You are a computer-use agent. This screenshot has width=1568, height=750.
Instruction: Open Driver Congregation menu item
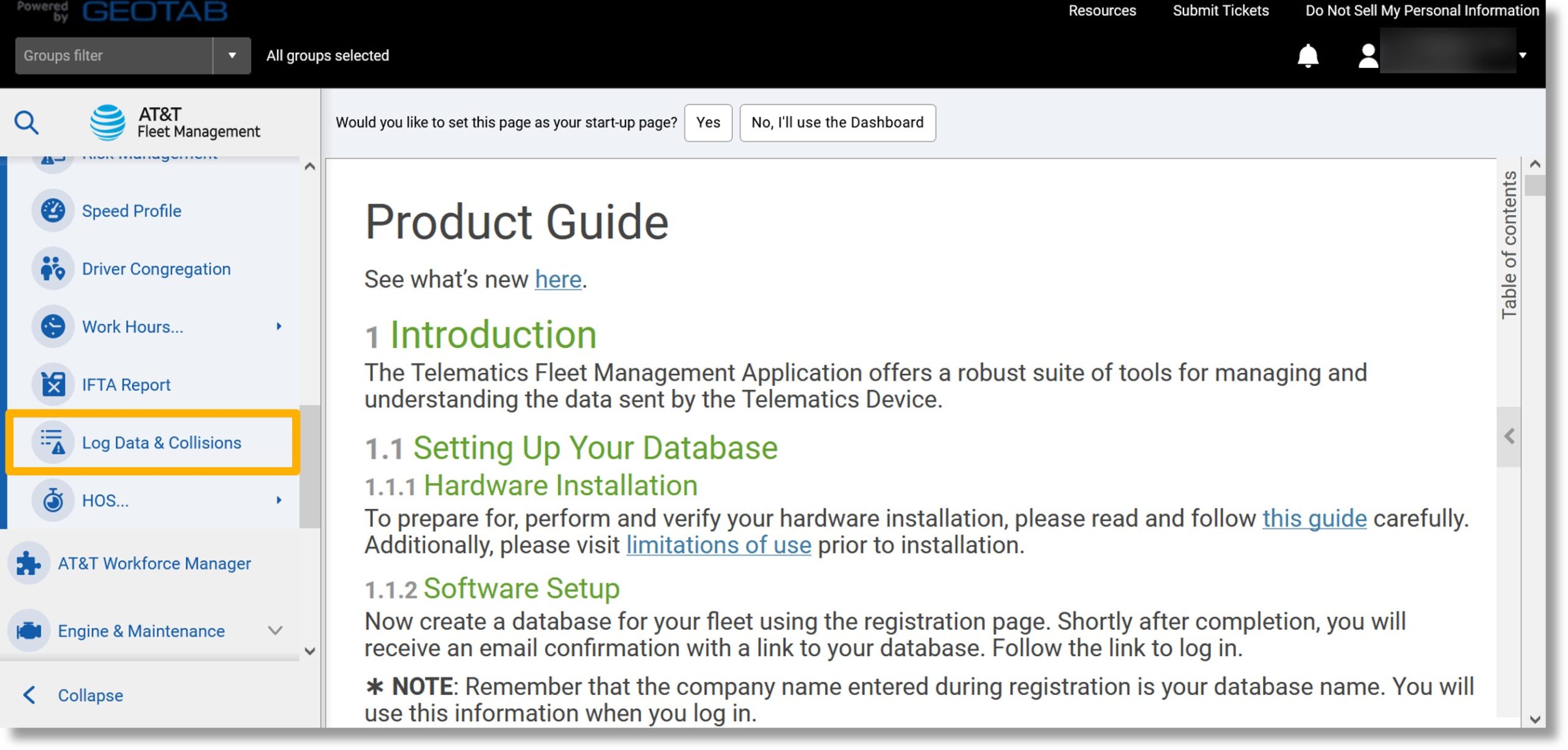[x=156, y=269]
